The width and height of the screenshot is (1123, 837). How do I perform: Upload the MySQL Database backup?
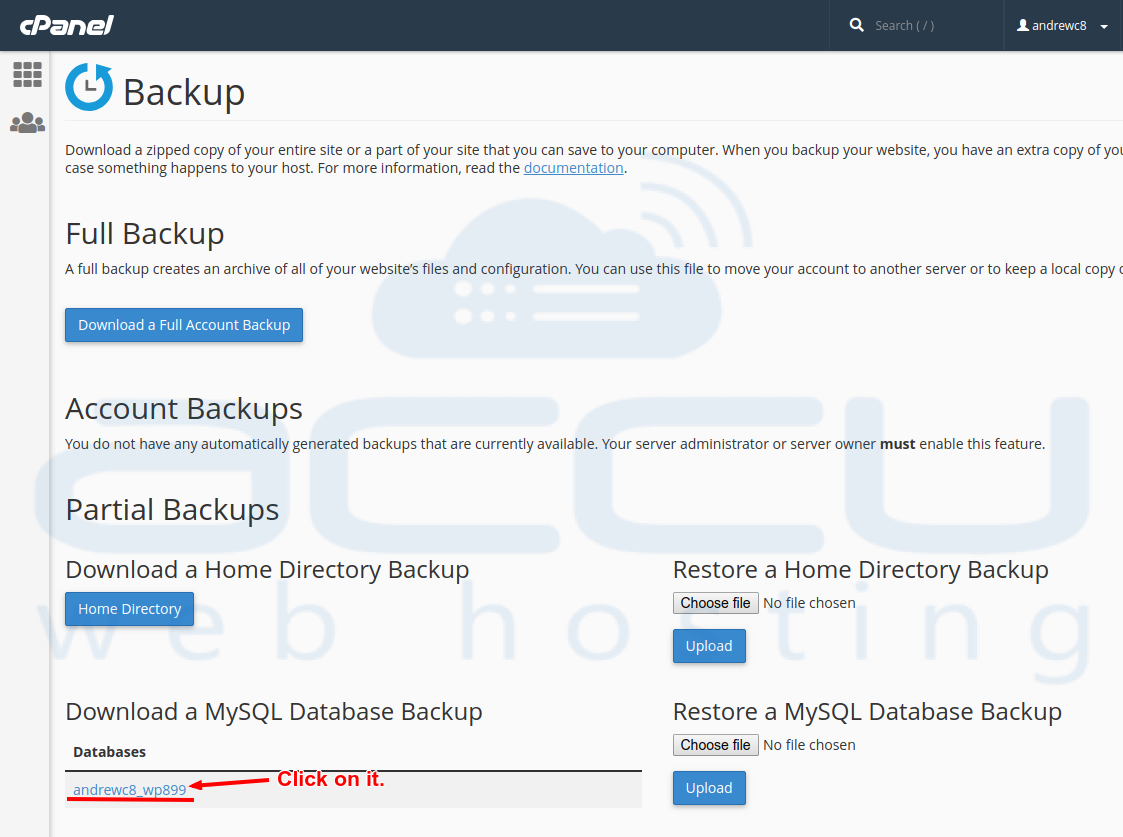pyautogui.click(x=709, y=788)
